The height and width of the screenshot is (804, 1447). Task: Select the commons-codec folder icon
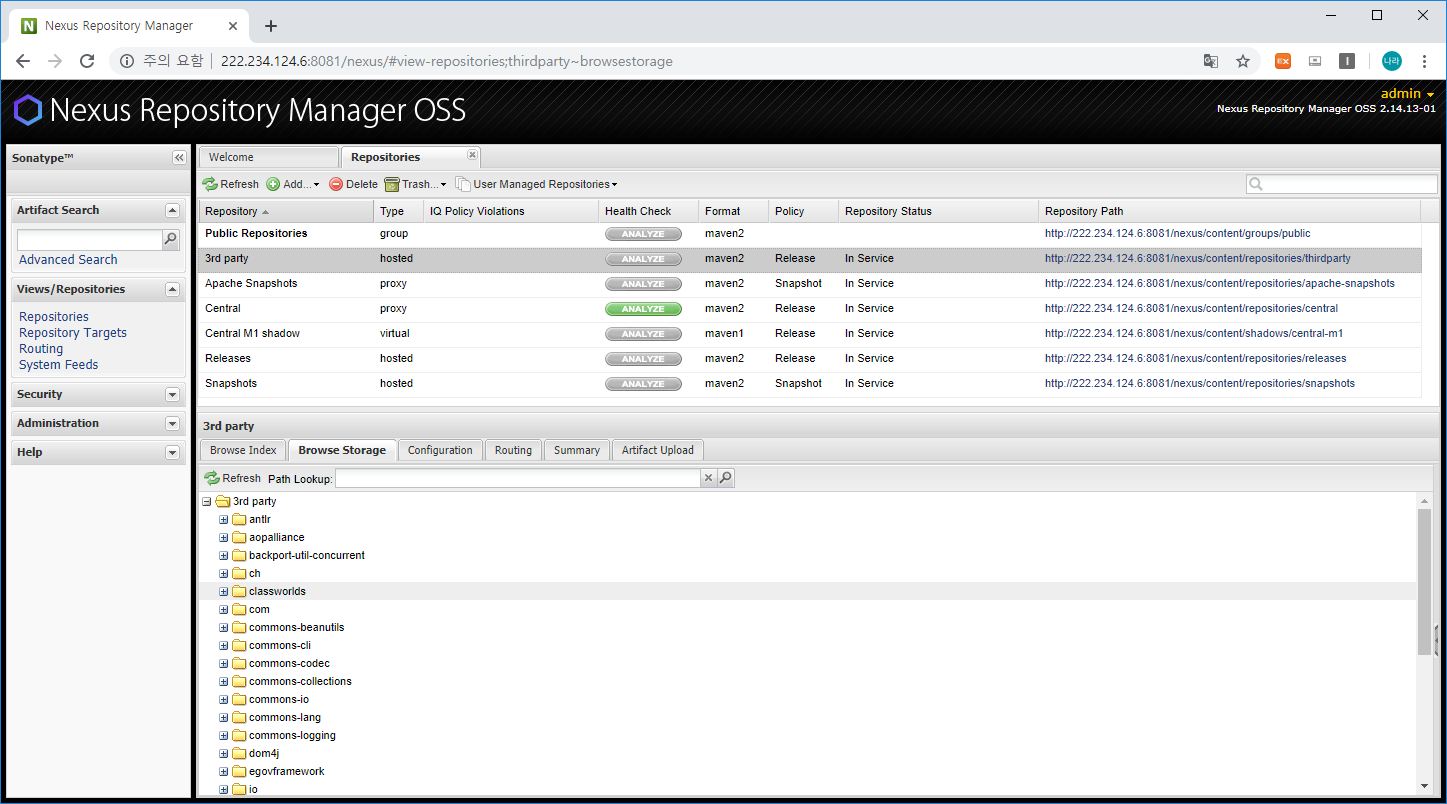[x=239, y=664]
